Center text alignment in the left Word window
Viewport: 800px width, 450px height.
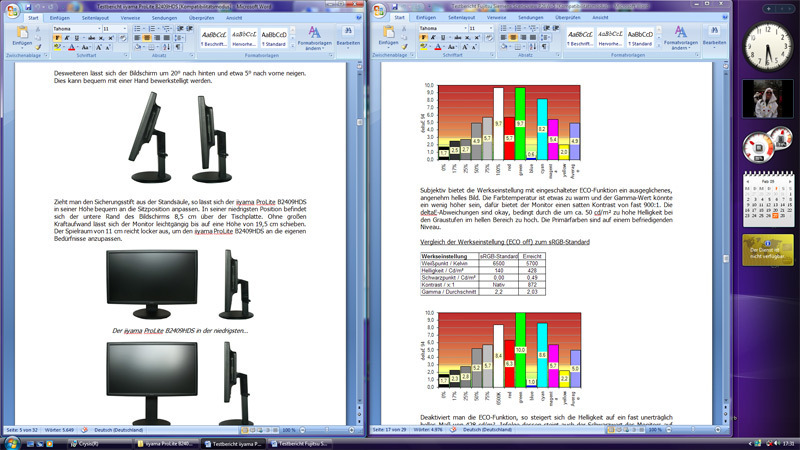click(147, 38)
